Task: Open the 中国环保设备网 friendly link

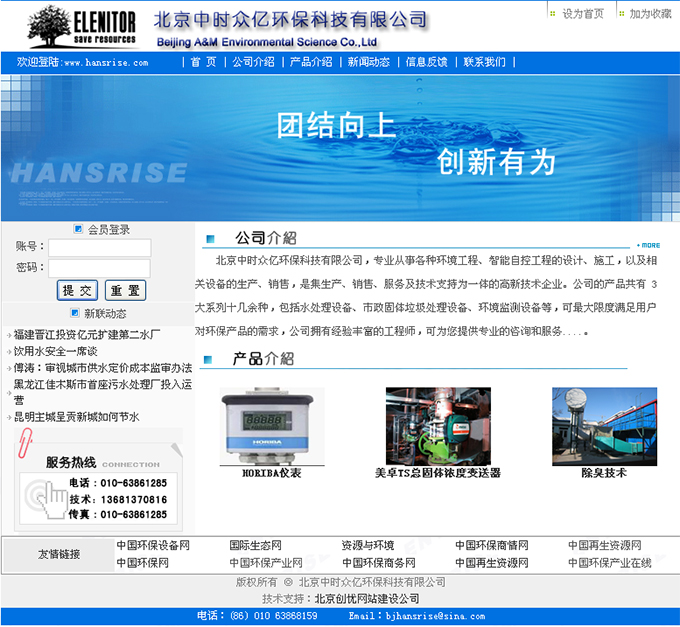Action: point(153,546)
